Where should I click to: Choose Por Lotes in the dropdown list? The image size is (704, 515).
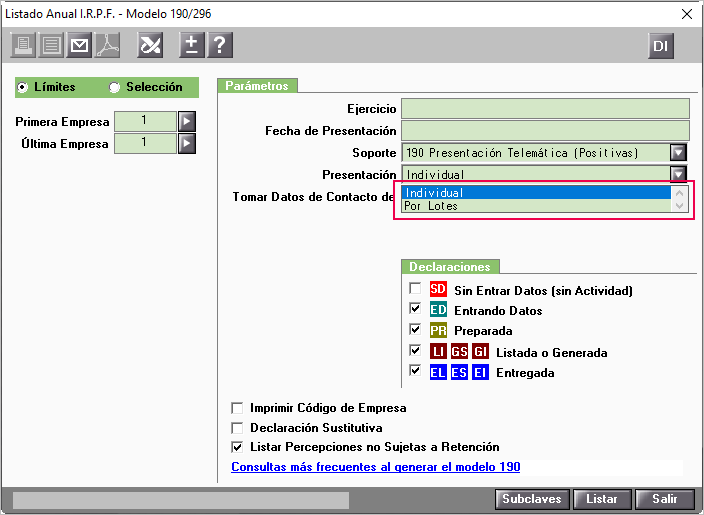[x=537, y=206]
